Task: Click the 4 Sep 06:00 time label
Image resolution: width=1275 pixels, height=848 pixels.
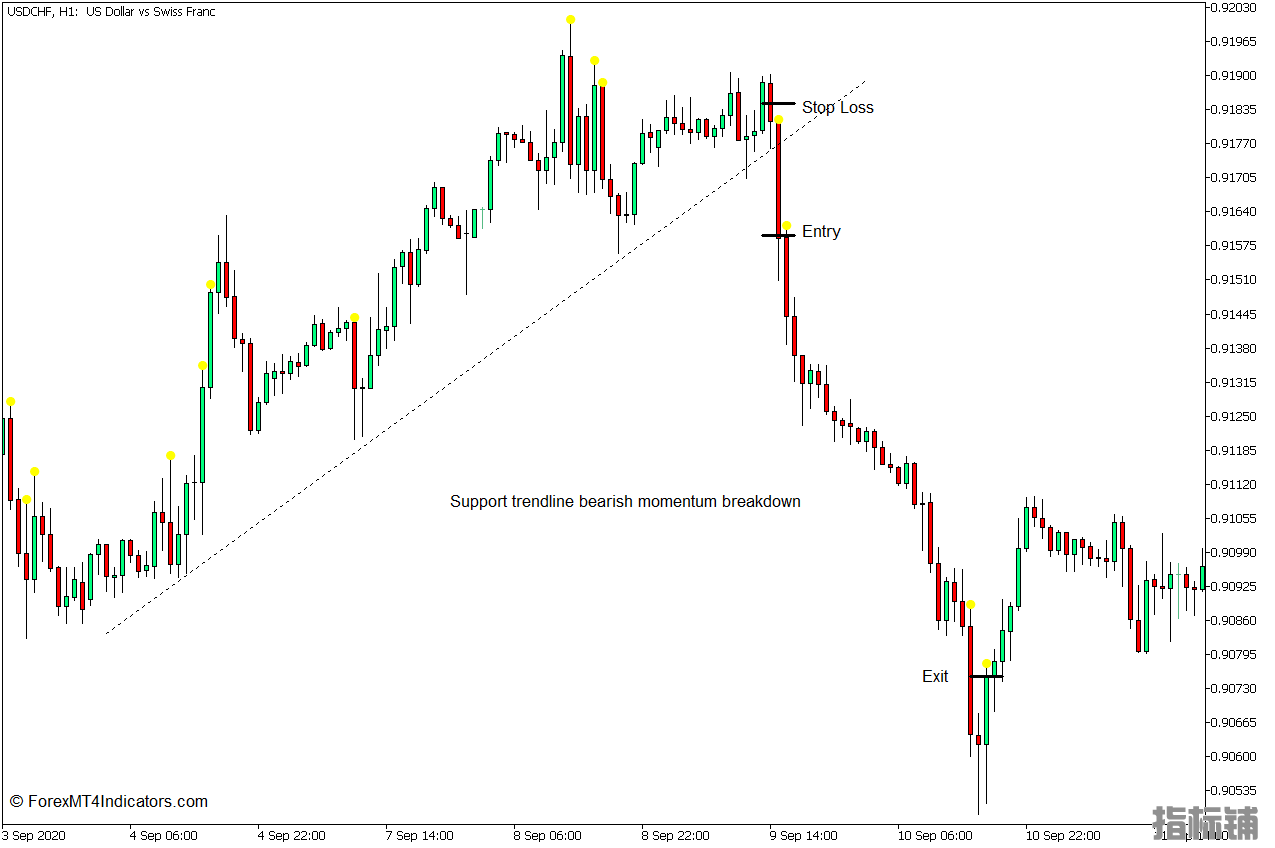Action: [163, 836]
